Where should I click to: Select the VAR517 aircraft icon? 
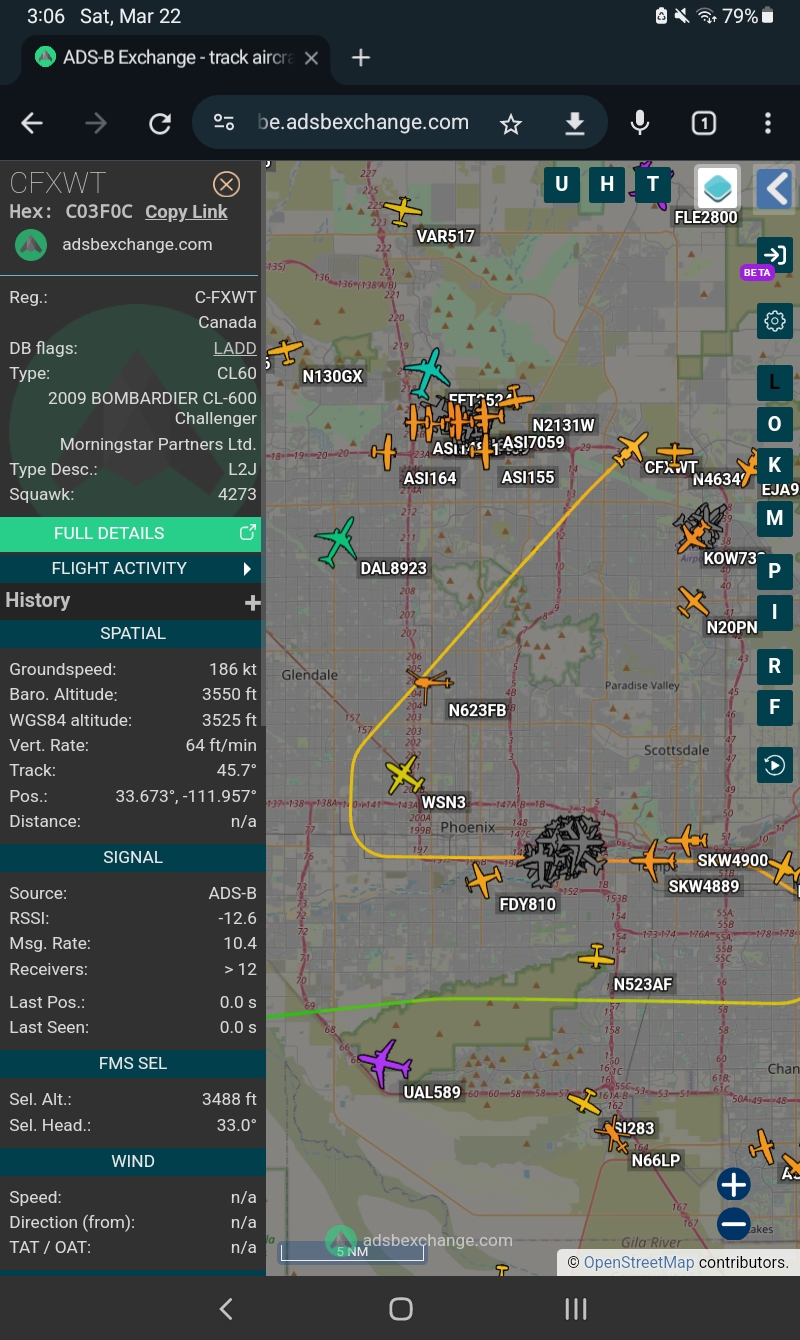pos(402,211)
